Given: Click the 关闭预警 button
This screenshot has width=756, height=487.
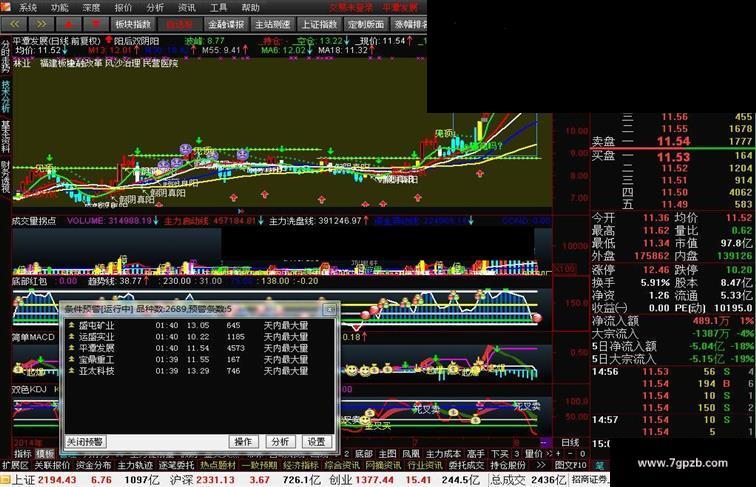Looking at the screenshot, I should [85, 442].
